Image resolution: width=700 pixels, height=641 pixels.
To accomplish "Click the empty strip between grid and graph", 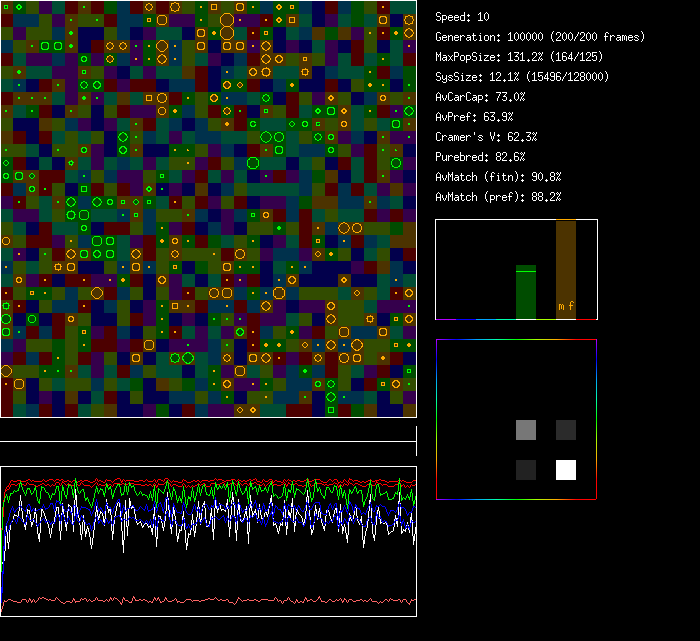I will (x=208, y=430).
